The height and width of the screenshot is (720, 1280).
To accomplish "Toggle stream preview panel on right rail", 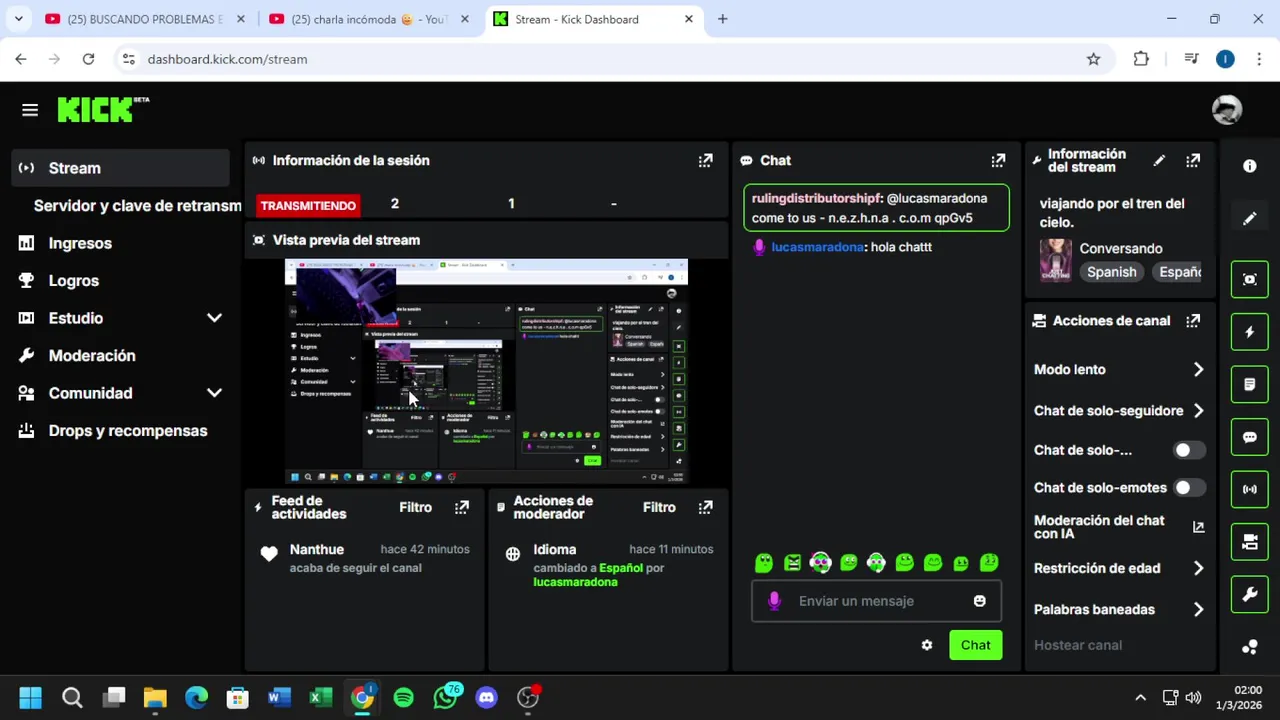I will click(x=1250, y=279).
